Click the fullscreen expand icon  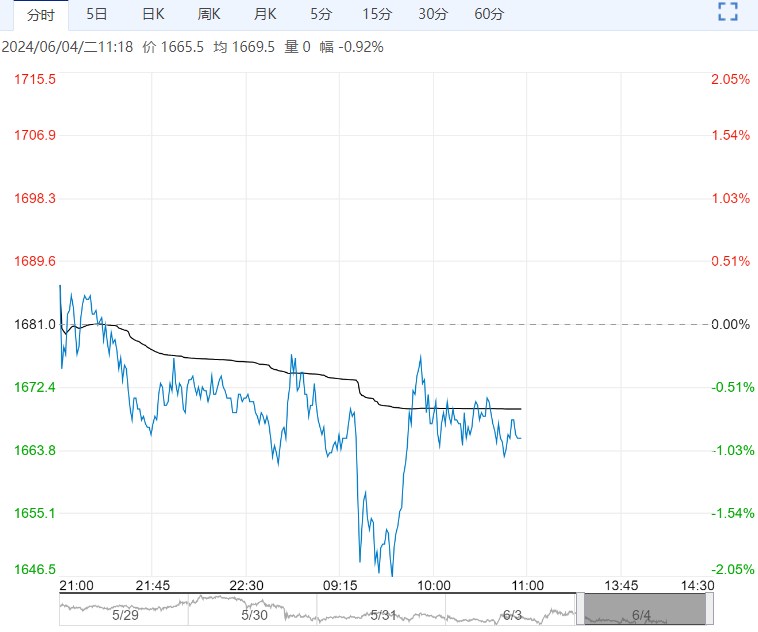728,13
